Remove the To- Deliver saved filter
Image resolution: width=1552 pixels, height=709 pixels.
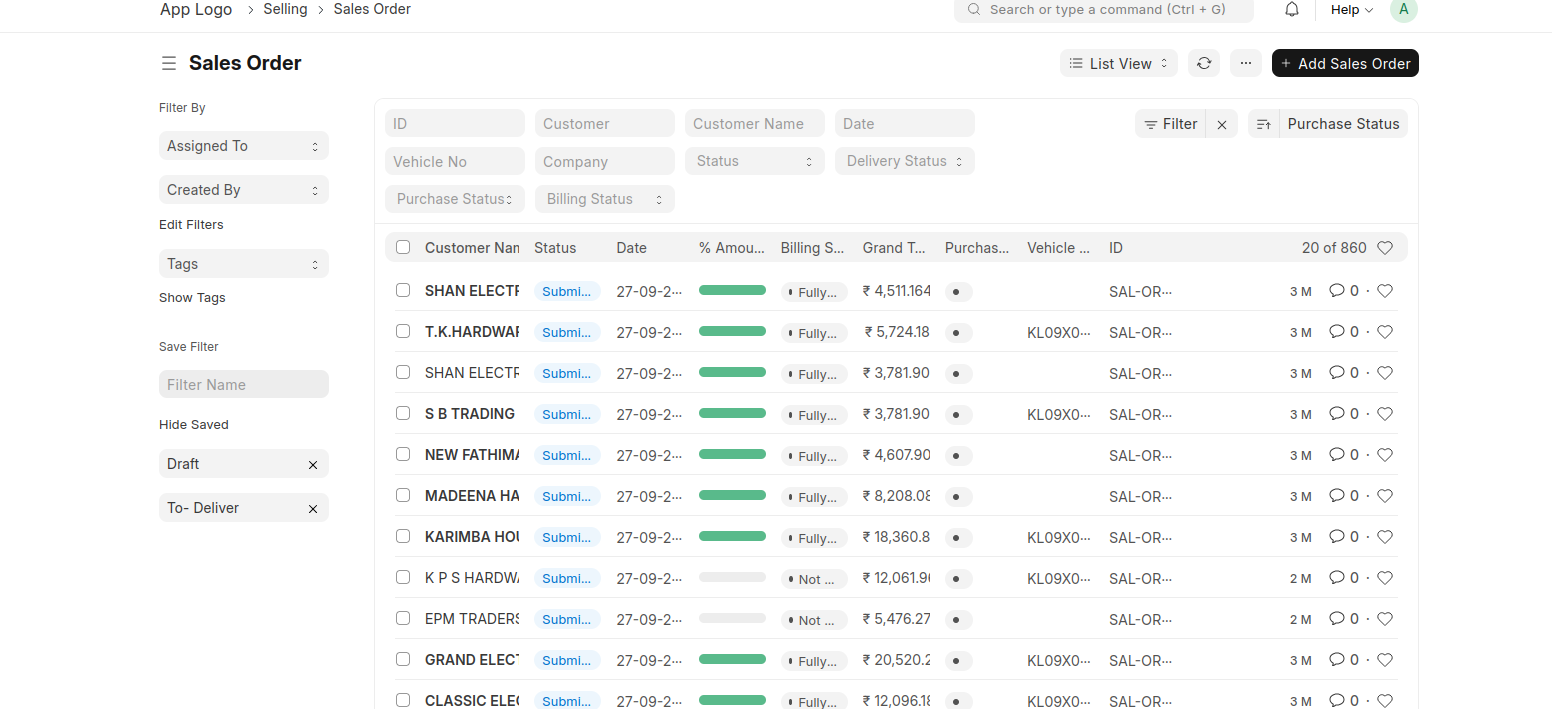pos(313,509)
